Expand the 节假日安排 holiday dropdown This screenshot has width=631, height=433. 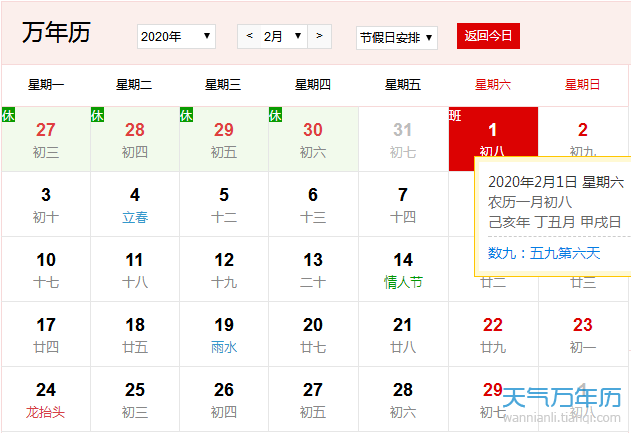point(397,38)
